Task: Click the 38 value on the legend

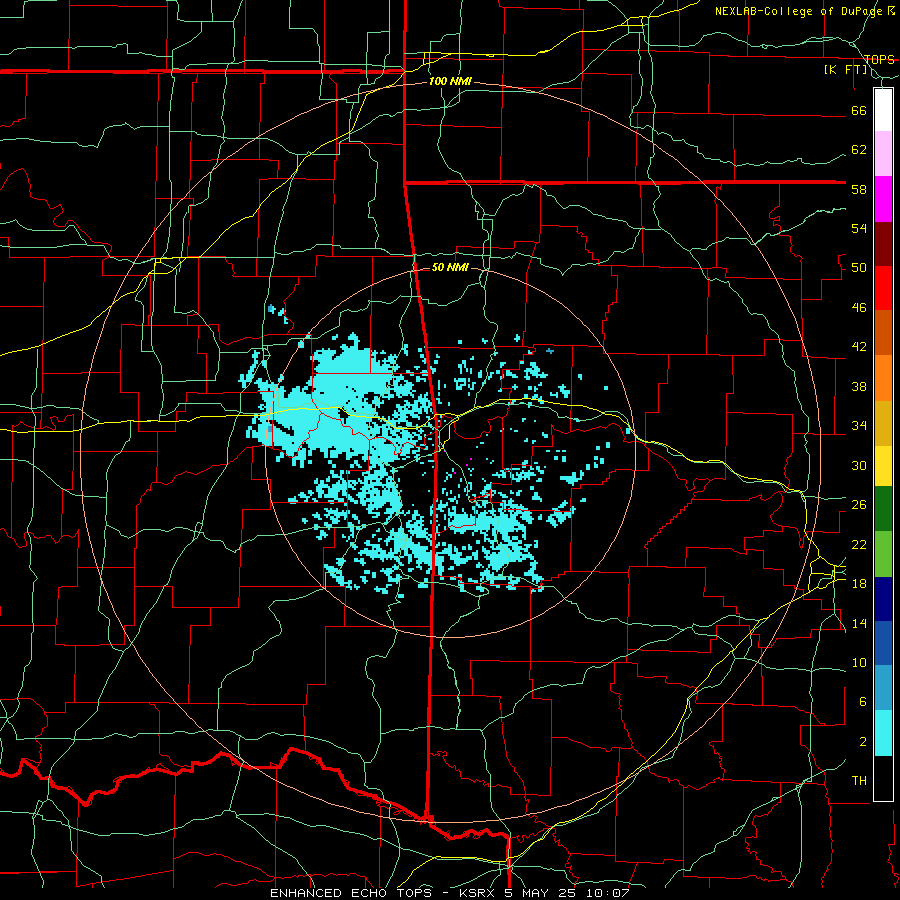Action: (x=859, y=386)
